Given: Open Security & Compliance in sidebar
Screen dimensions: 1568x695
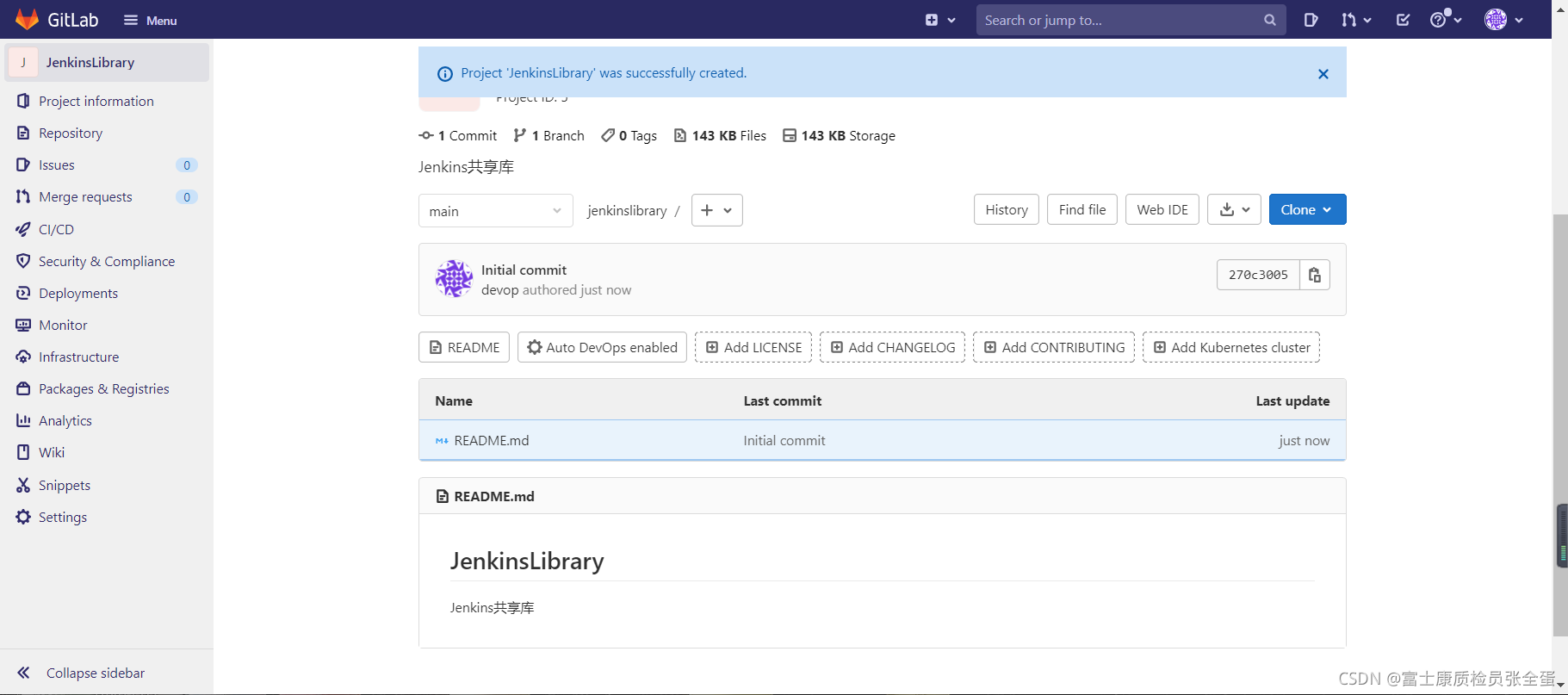Looking at the screenshot, I should (108, 261).
